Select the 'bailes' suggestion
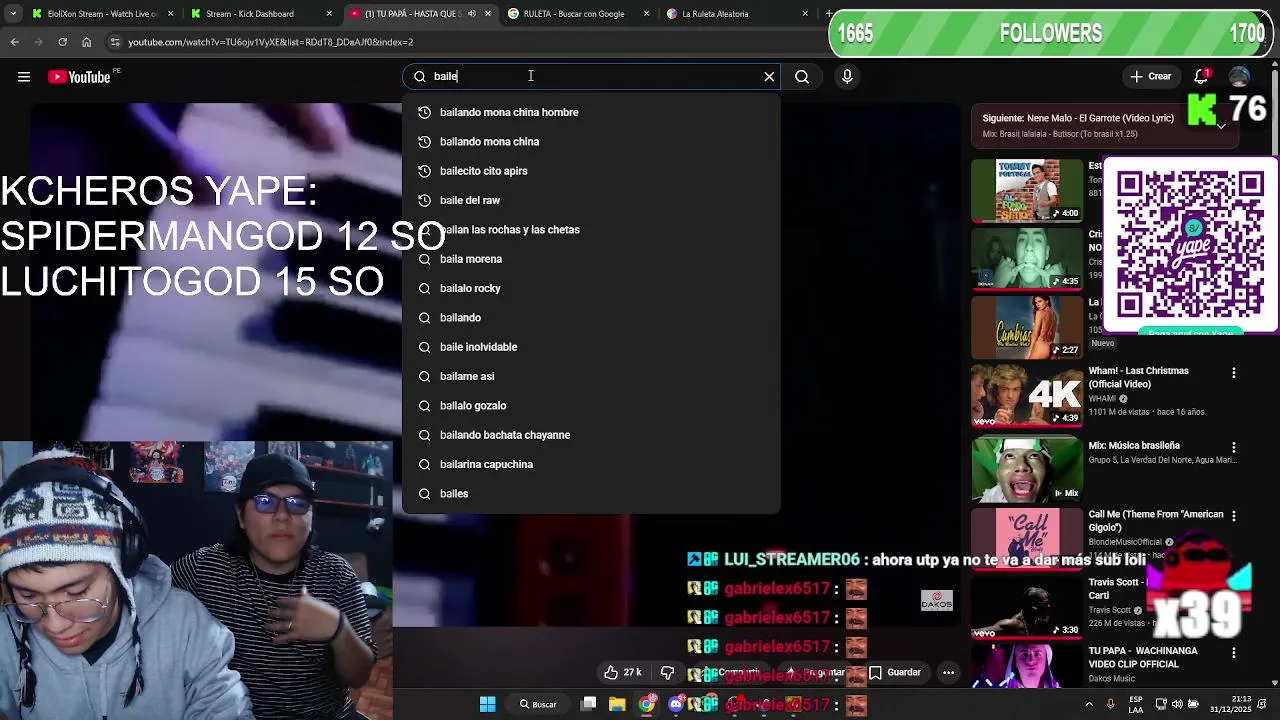 (x=591, y=494)
